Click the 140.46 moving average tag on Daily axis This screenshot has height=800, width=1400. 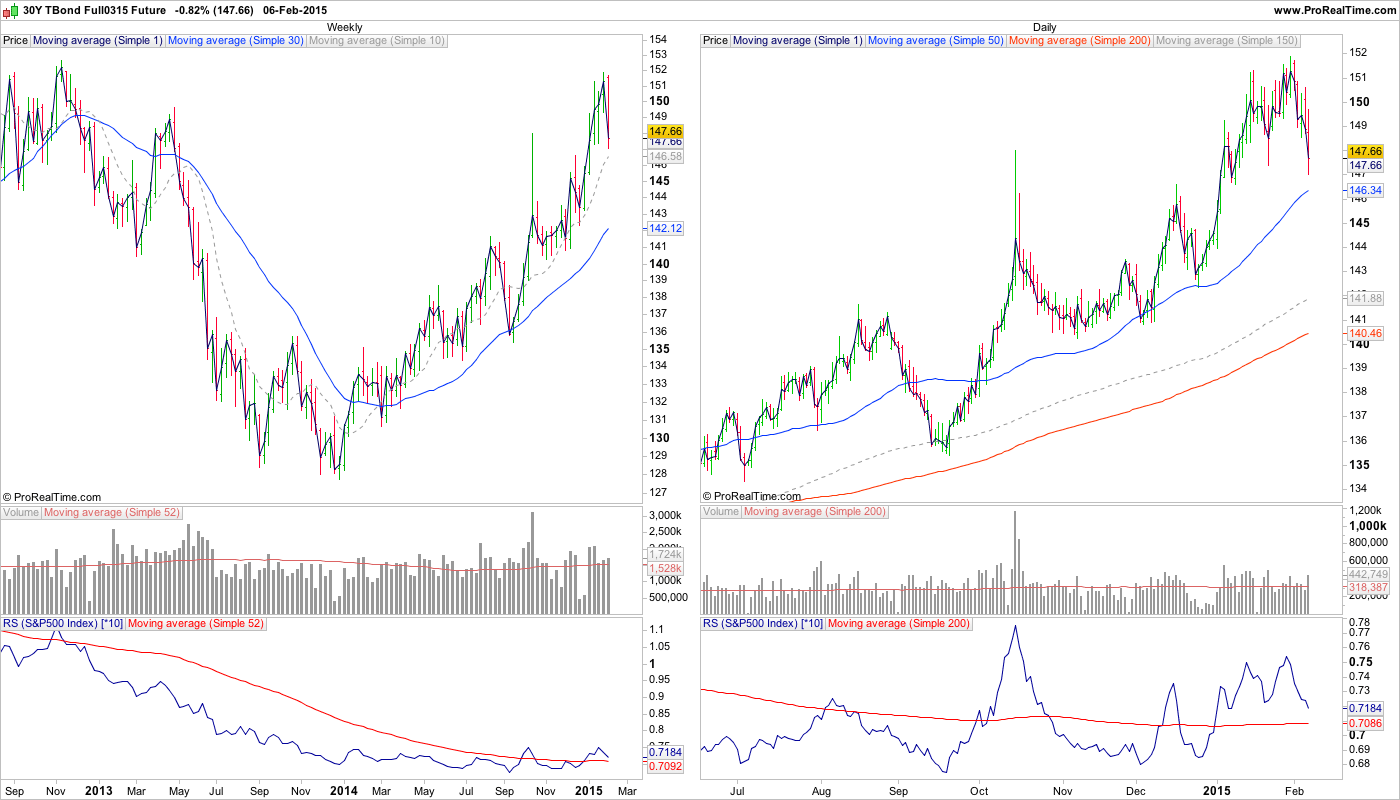(x=1366, y=333)
